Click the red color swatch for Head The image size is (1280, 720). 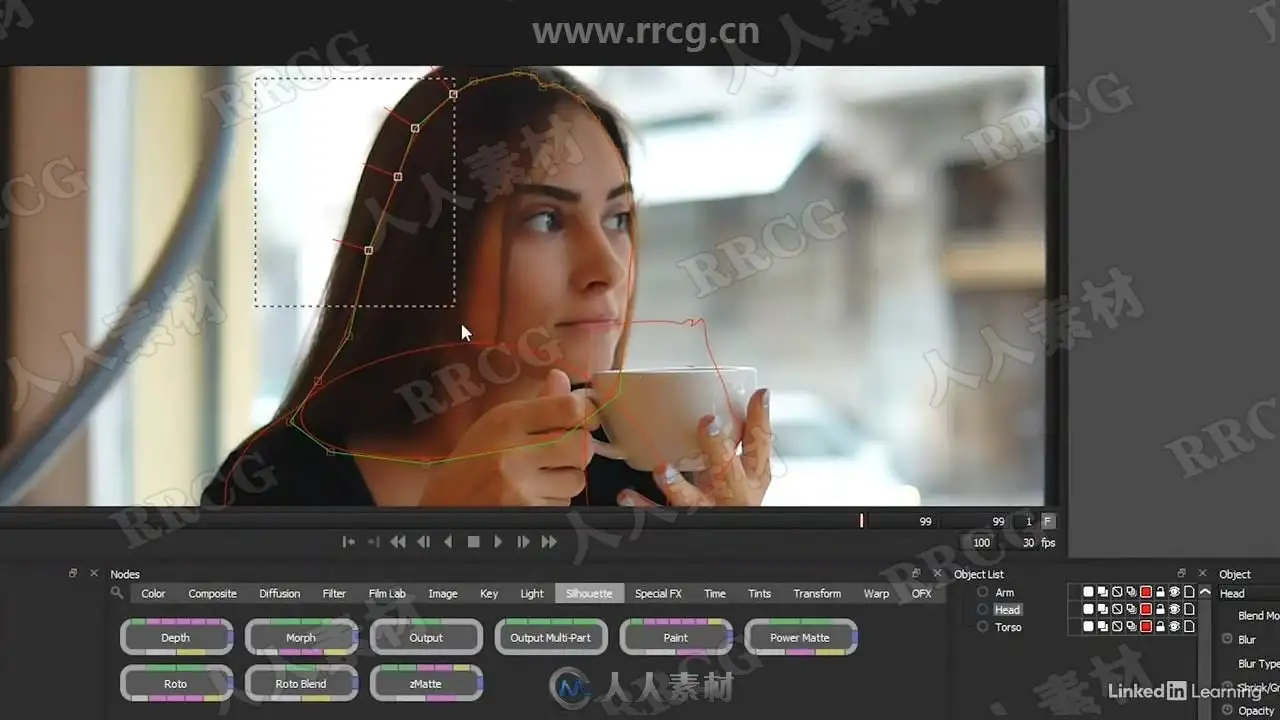[x=1146, y=609]
